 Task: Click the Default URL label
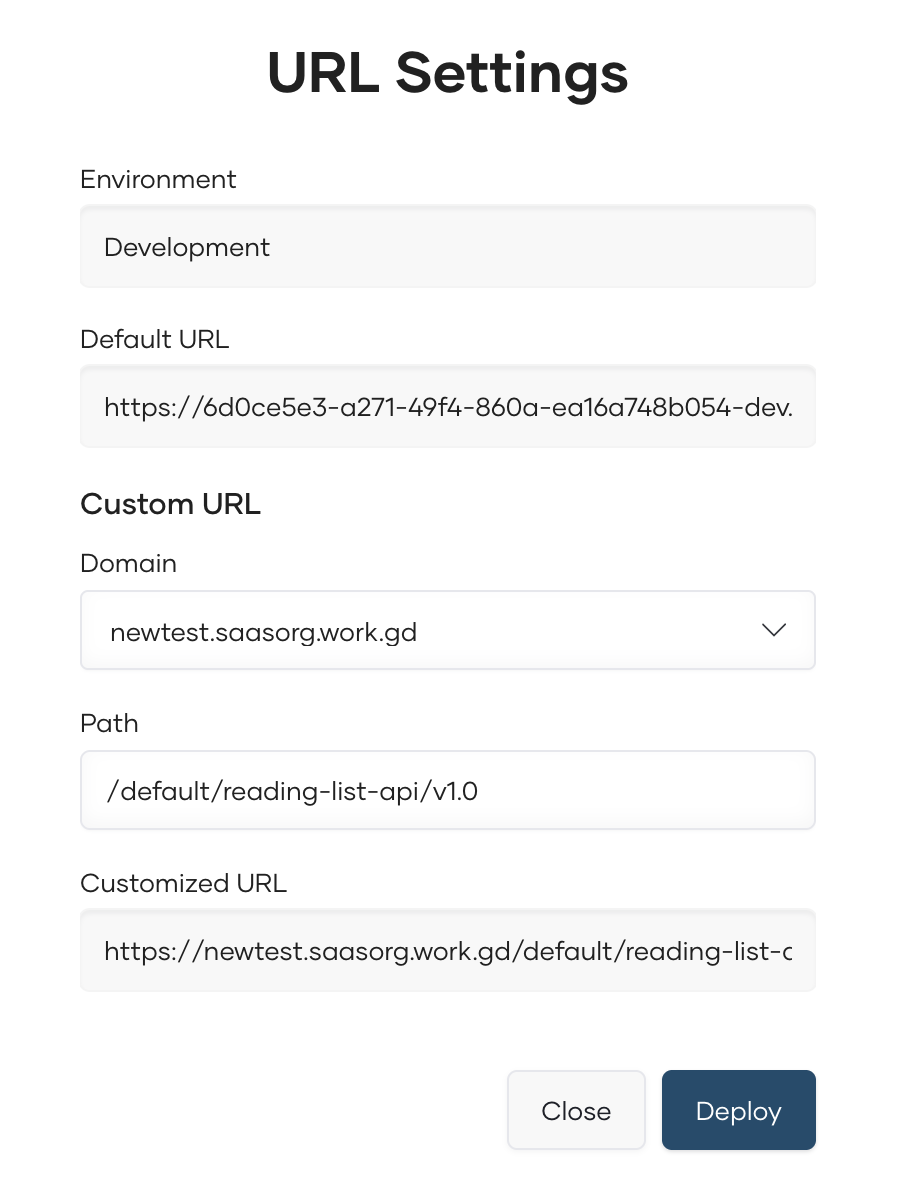154,340
